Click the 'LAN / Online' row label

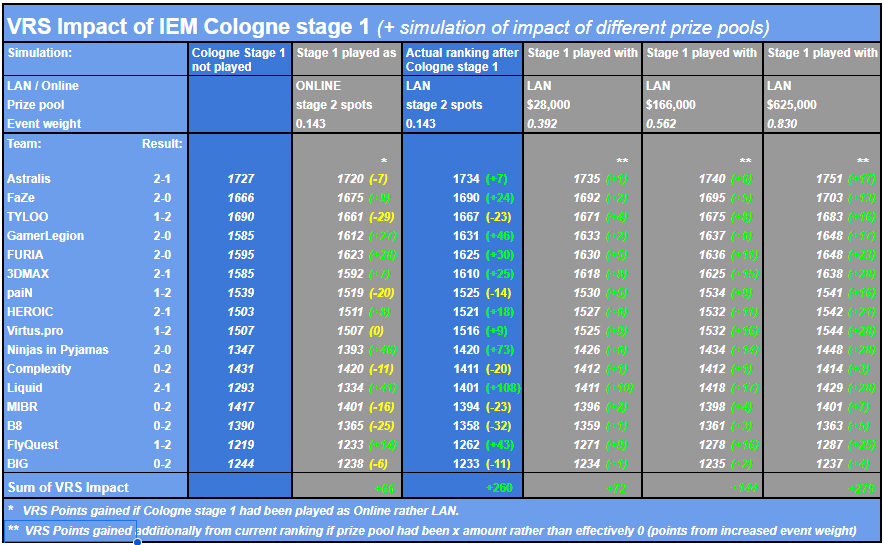pyautogui.click(x=43, y=86)
